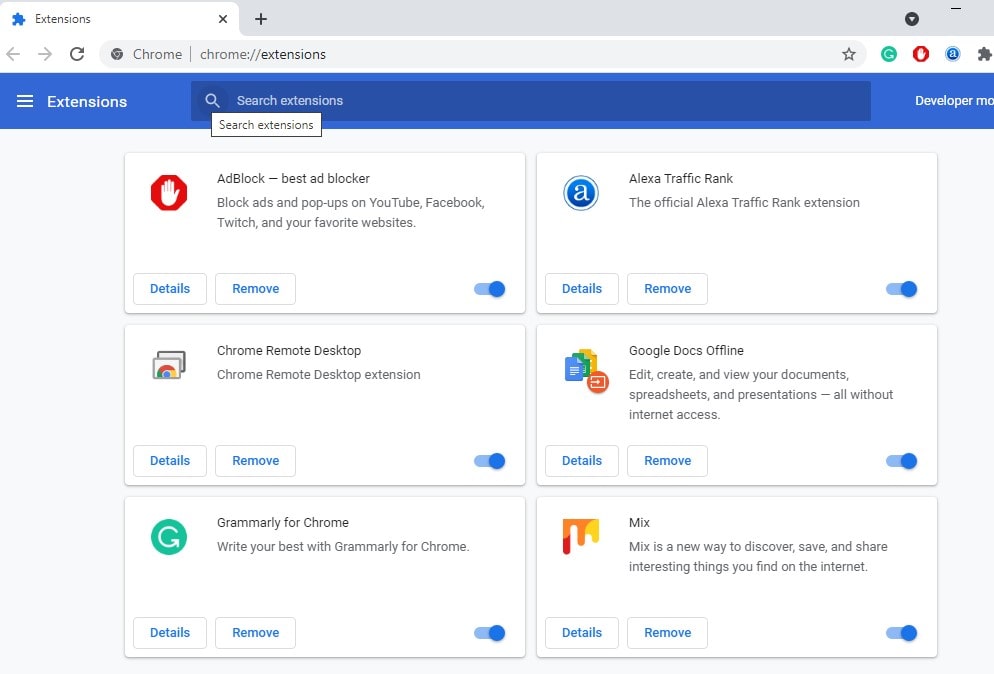Image resolution: width=994 pixels, height=674 pixels.
Task: Open a new tab with plus button
Action: click(261, 19)
